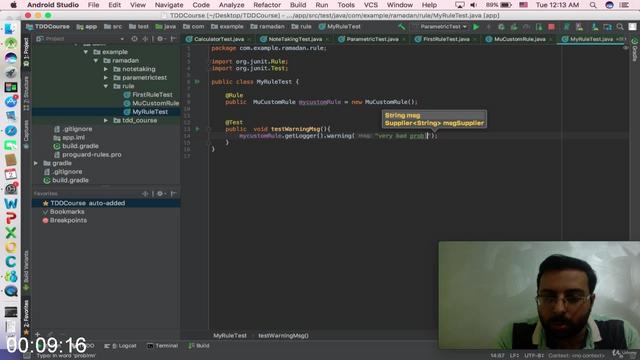Open the Refactor menu

pyautogui.click(x=267, y=5)
